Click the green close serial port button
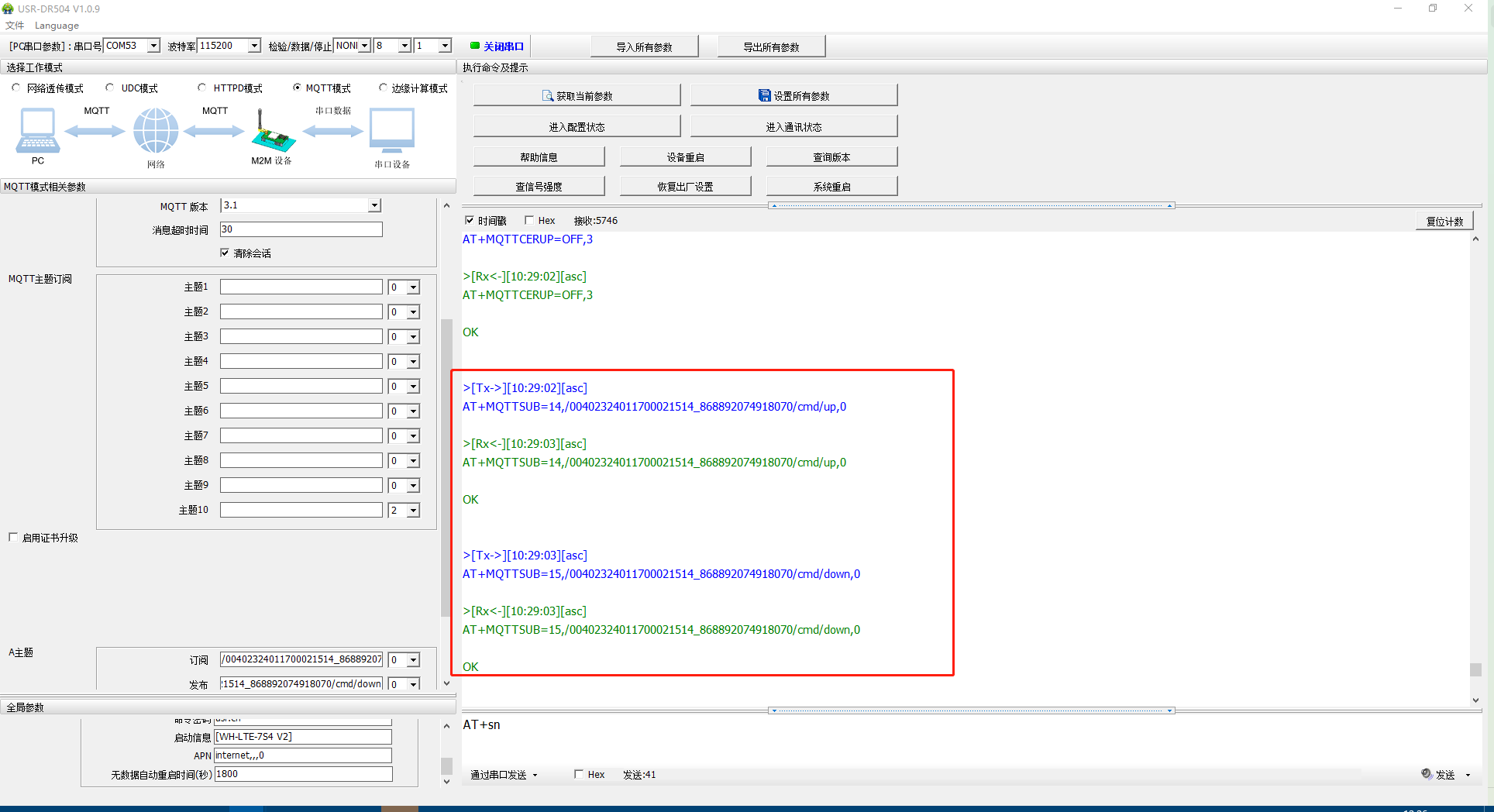 pyautogui.click(x=497, y=46)
